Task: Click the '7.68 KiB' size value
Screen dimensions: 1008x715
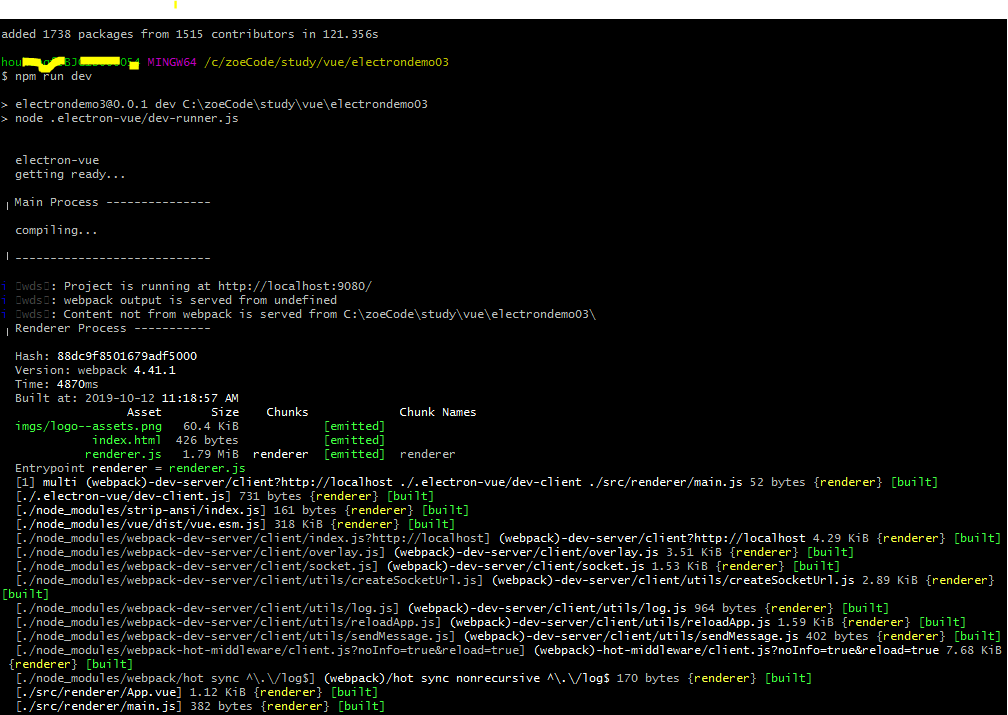Action: [974, 651]
